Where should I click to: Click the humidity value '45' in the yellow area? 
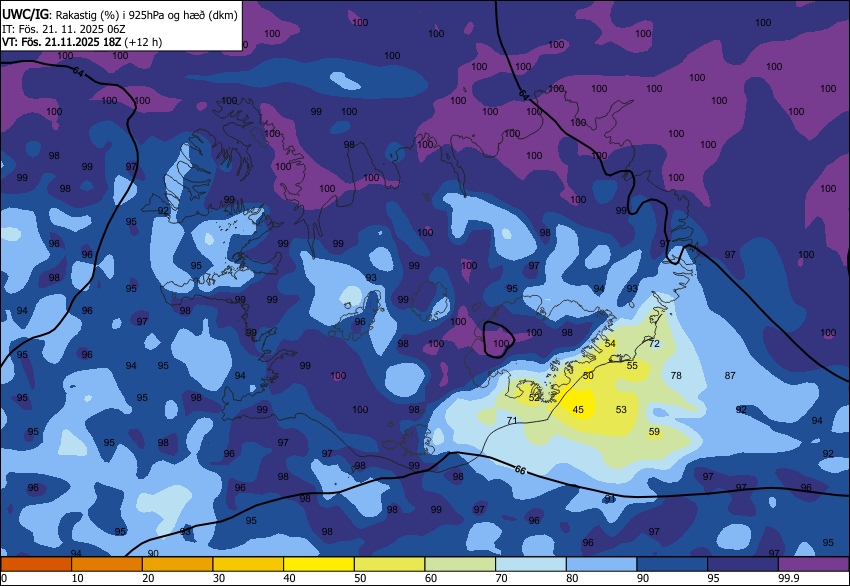(578, 409)
